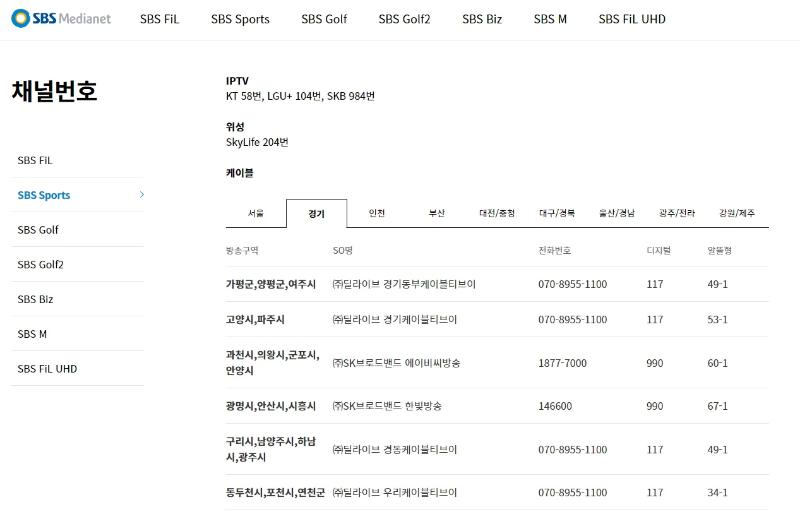Switch to the 인천 region tab
The image size is (800, 511).
click(x=377, y=213)
